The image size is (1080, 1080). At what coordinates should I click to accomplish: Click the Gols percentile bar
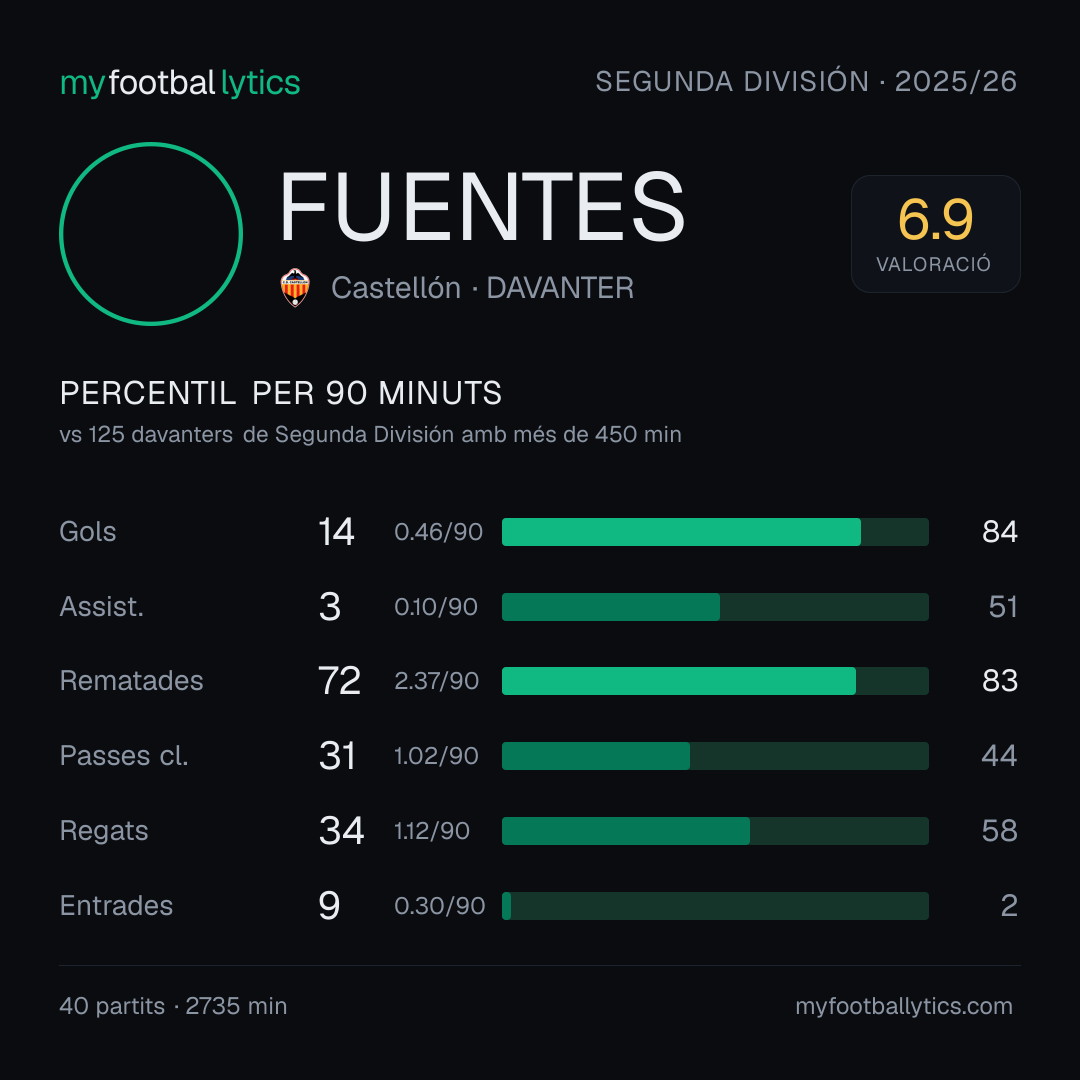715,532
